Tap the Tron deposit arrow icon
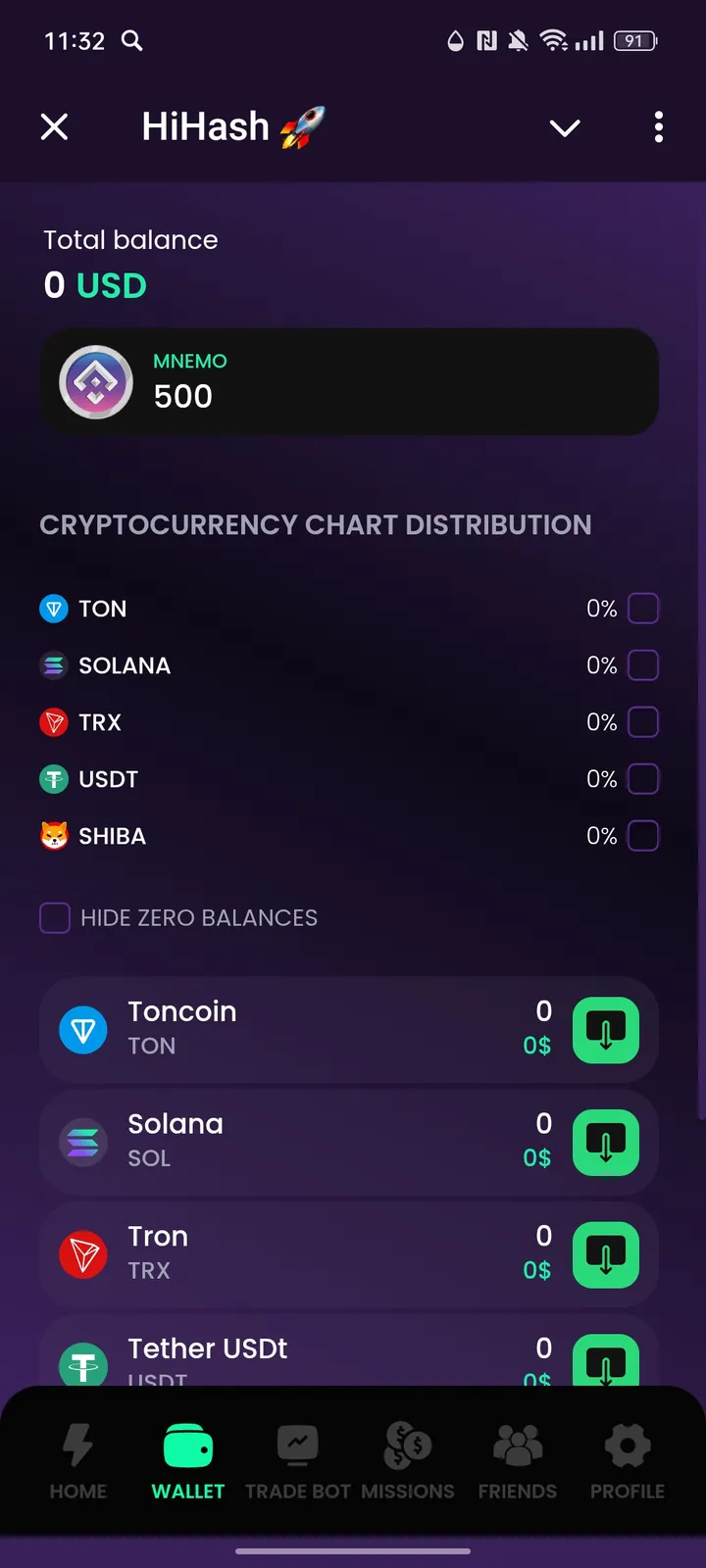The width and height of the screenshot is (706, 1568). (605, 1255)
